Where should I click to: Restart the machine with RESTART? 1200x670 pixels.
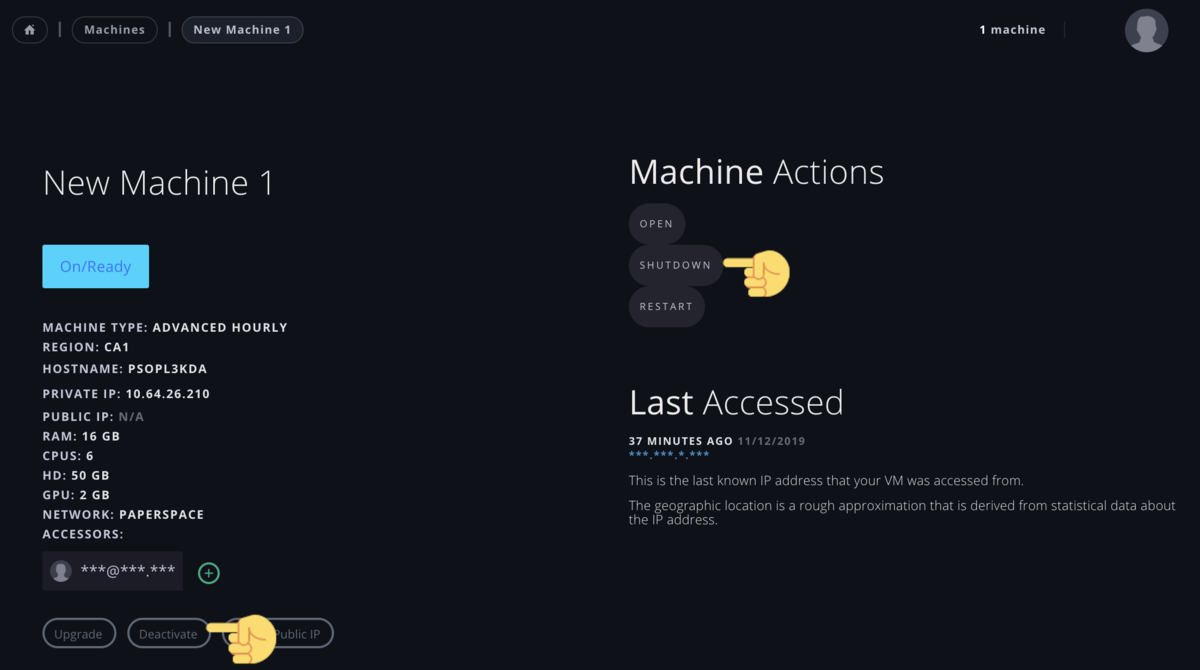666,306
